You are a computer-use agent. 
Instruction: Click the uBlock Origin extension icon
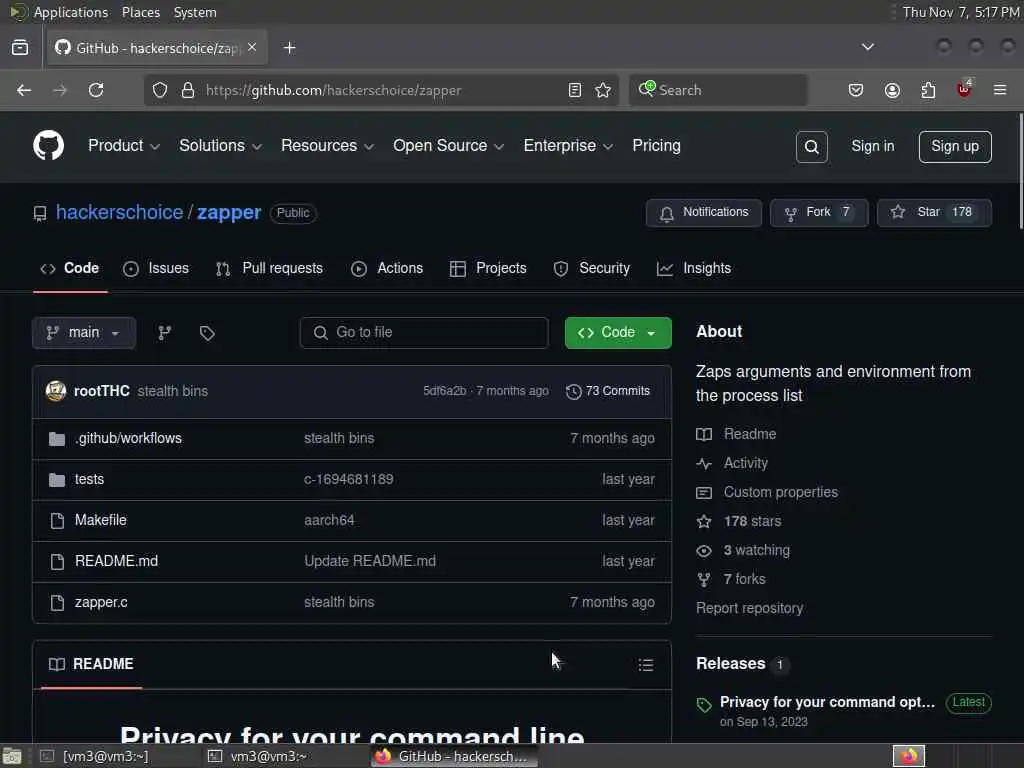pyautogui.click(x=964, y=89)
